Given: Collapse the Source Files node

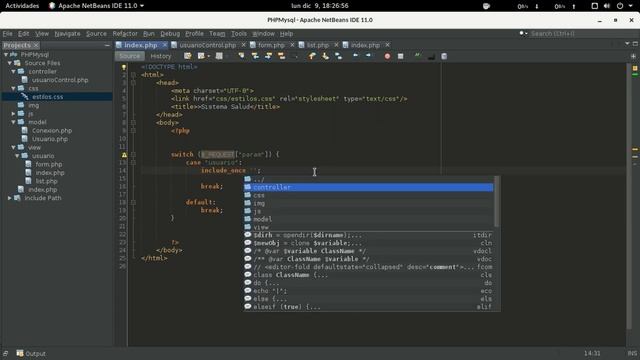Looking at the screenshot, I should 10,63.
